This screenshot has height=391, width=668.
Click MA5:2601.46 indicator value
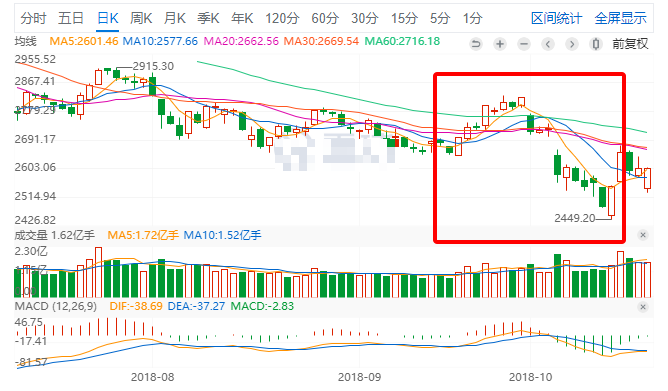coord(84,41)
